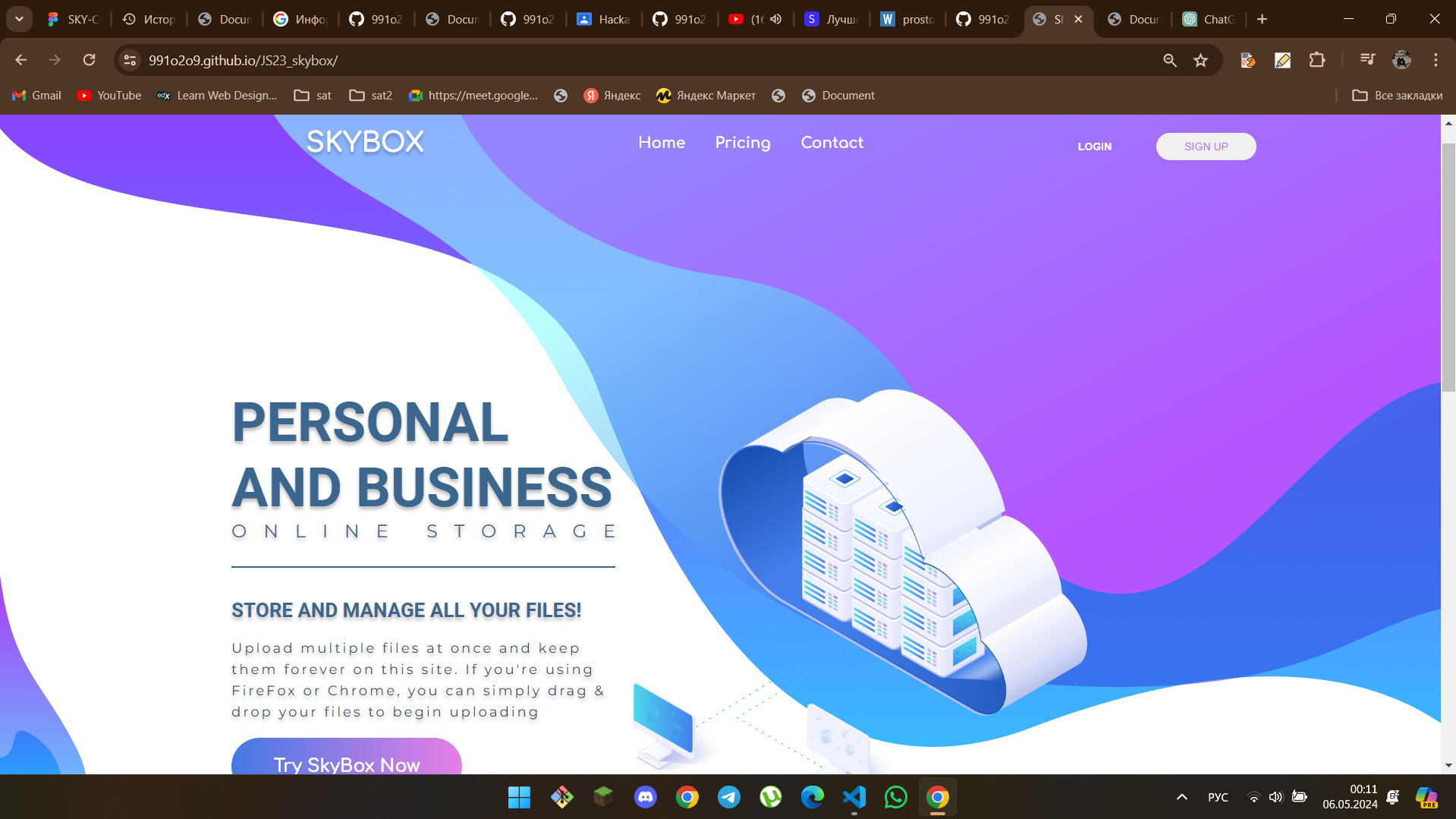1456x819 pixels.
Task: Open the Windows Start menu
Action: (519, 797)
